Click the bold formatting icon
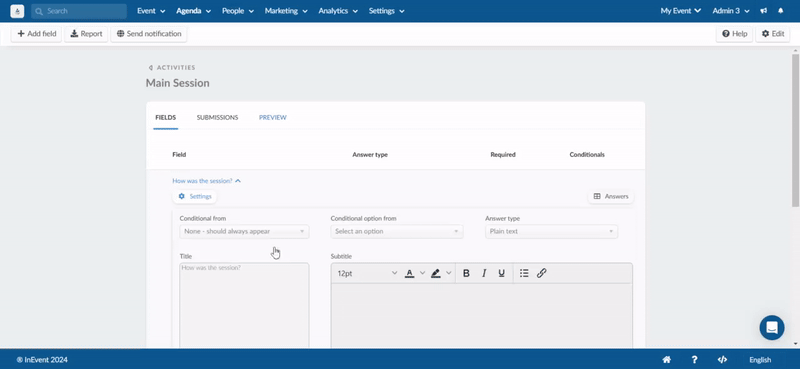Image resolution: width=800 pixels, height=369 pixels. point(466,273)
